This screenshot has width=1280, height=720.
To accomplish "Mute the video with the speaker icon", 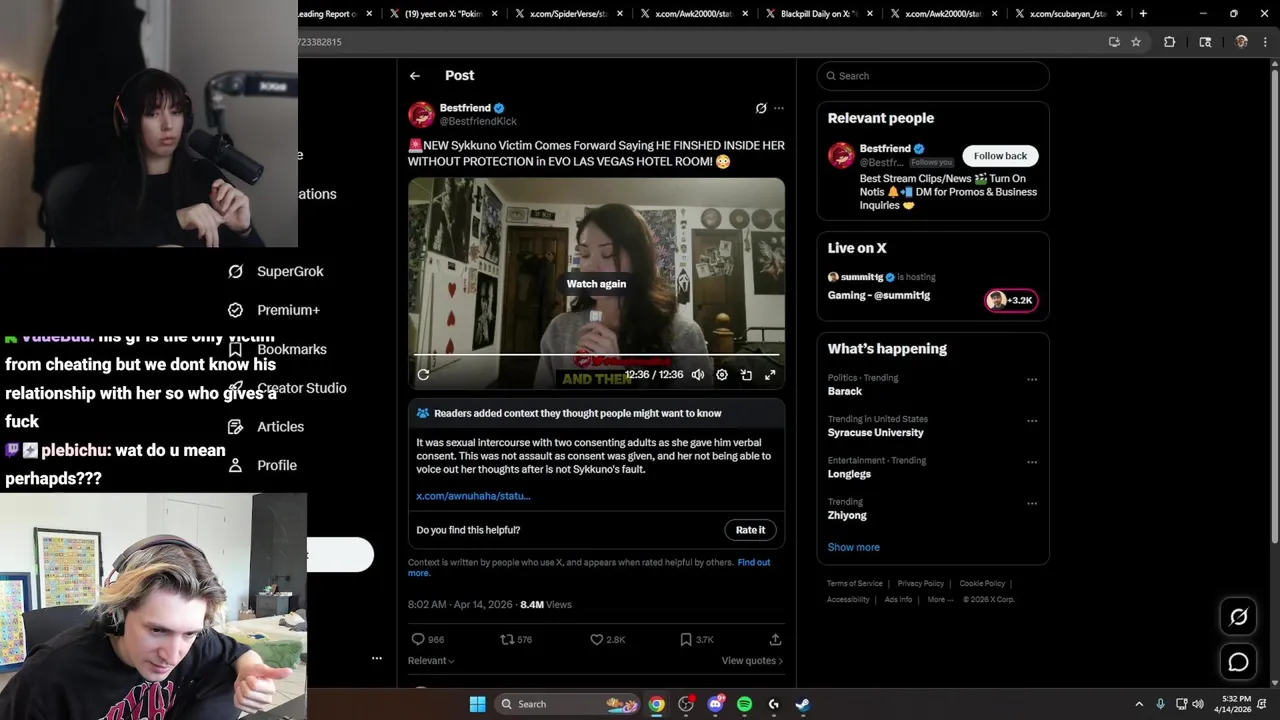I will click(697, 375).
